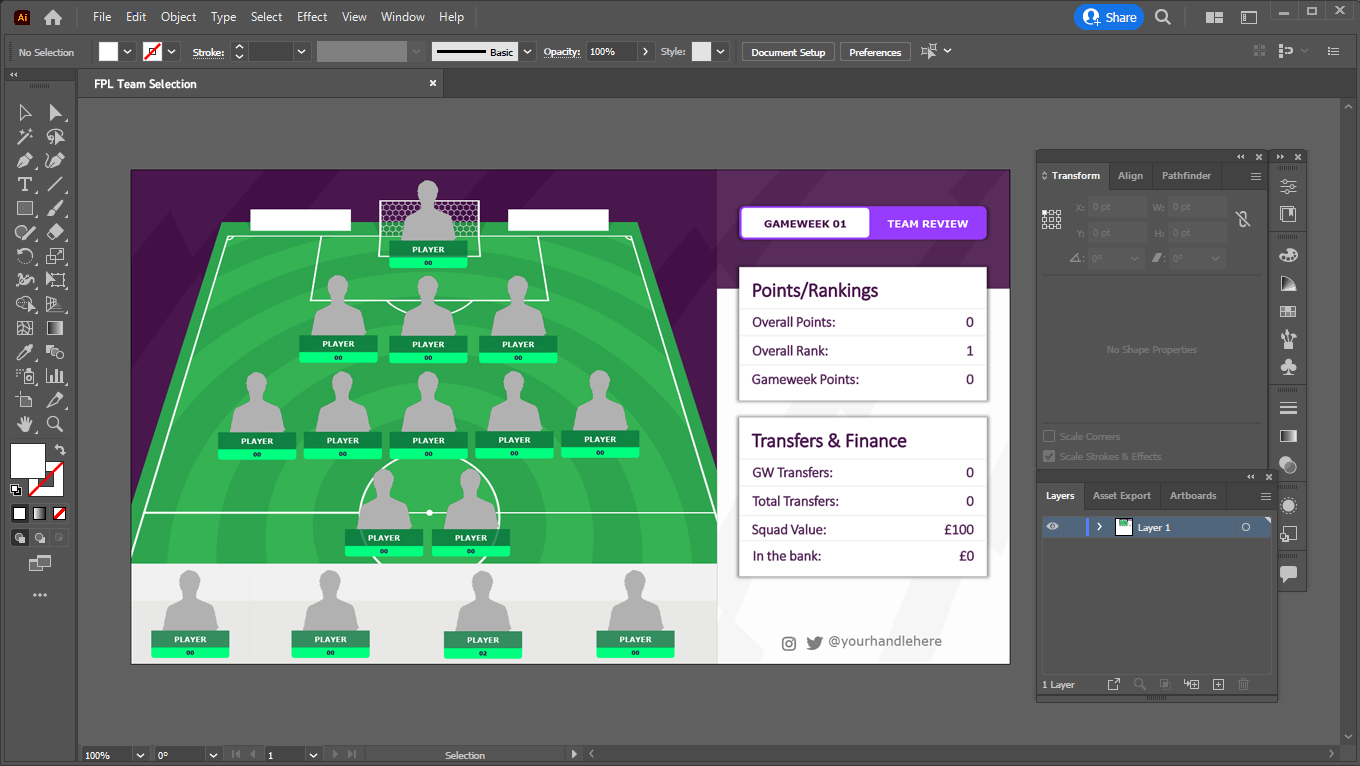Viewport: 1360px width, 766px height.
Task: Open the Symbols panel icon
Action: click(x=1288, y=367)
